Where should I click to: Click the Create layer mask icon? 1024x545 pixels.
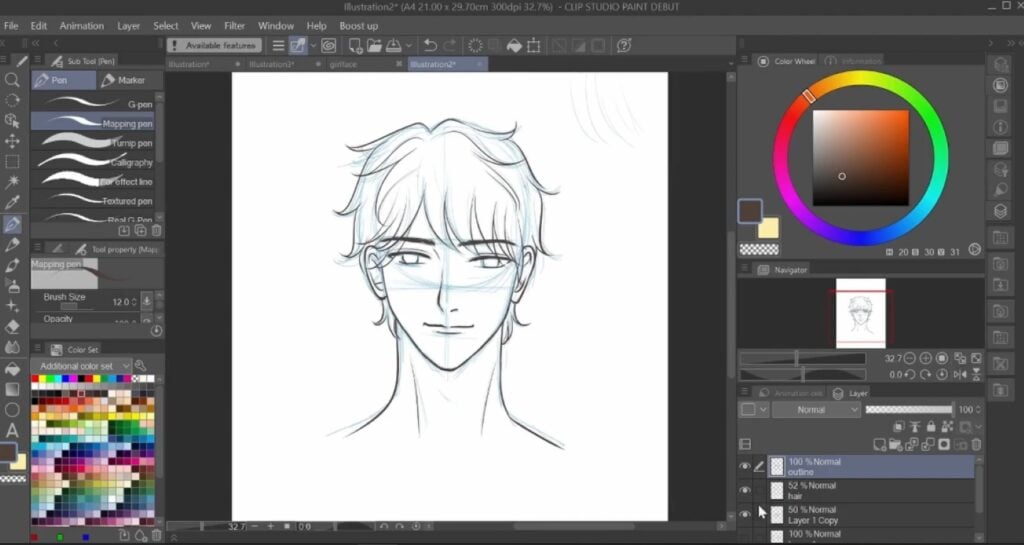click(944, 444)
